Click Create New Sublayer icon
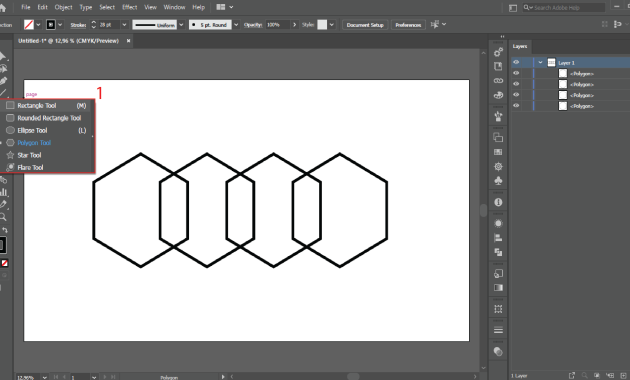This screenshot has height=380, width=630. pos(610,376)
